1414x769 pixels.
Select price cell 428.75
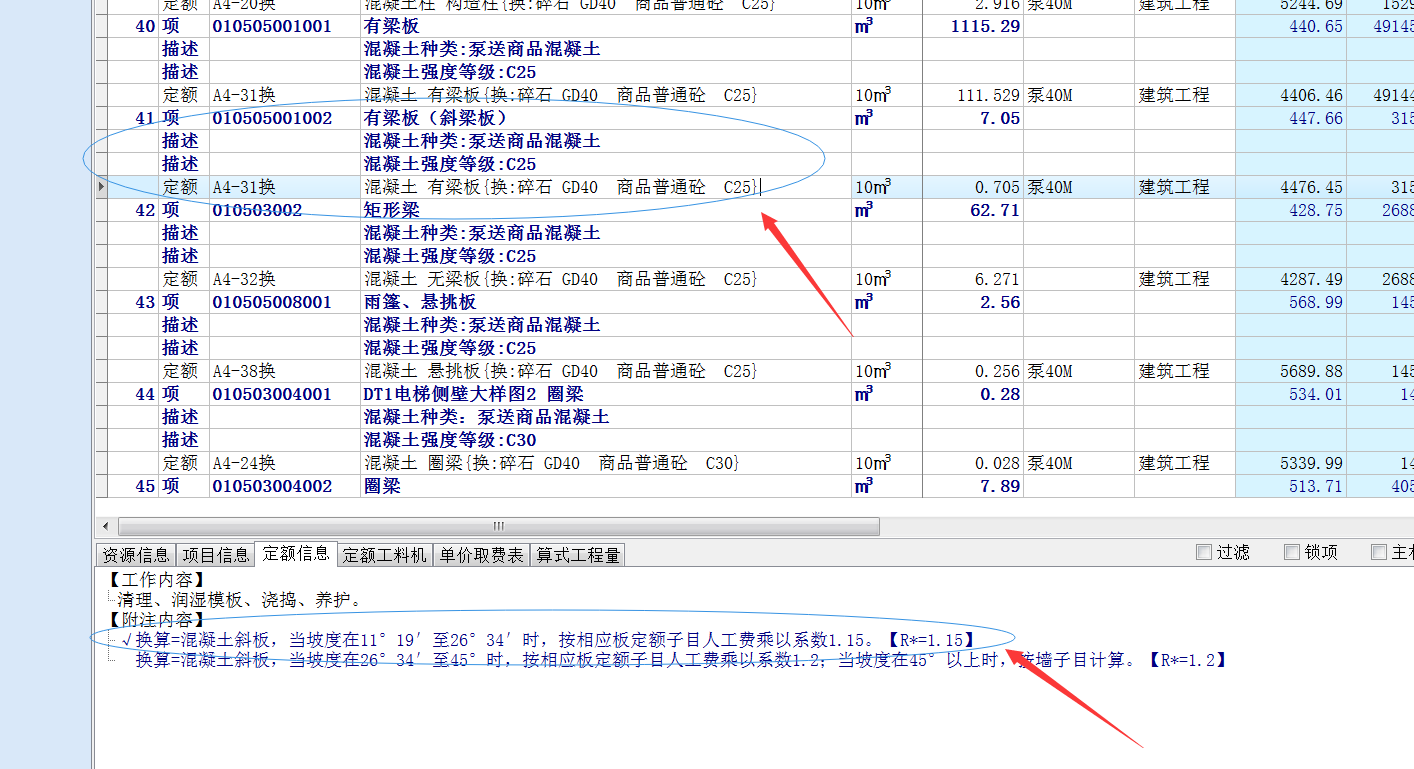coord(1316,210)
